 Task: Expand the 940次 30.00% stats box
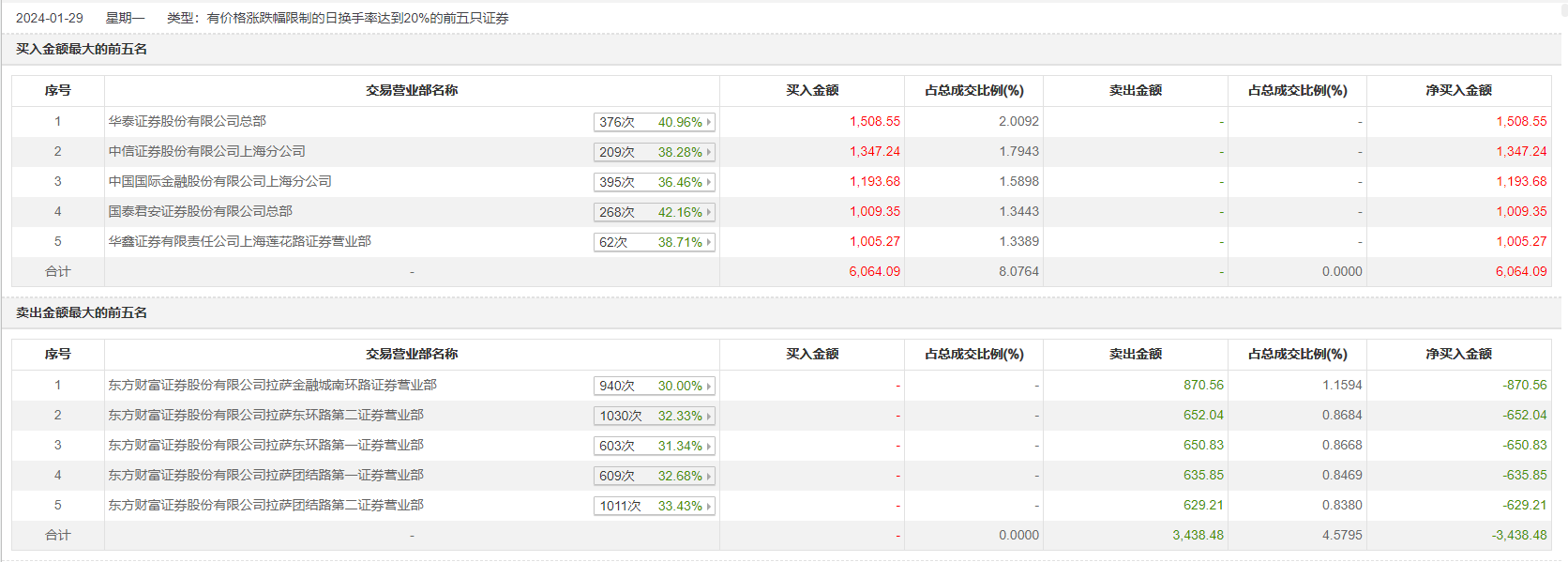coord(654,386)
